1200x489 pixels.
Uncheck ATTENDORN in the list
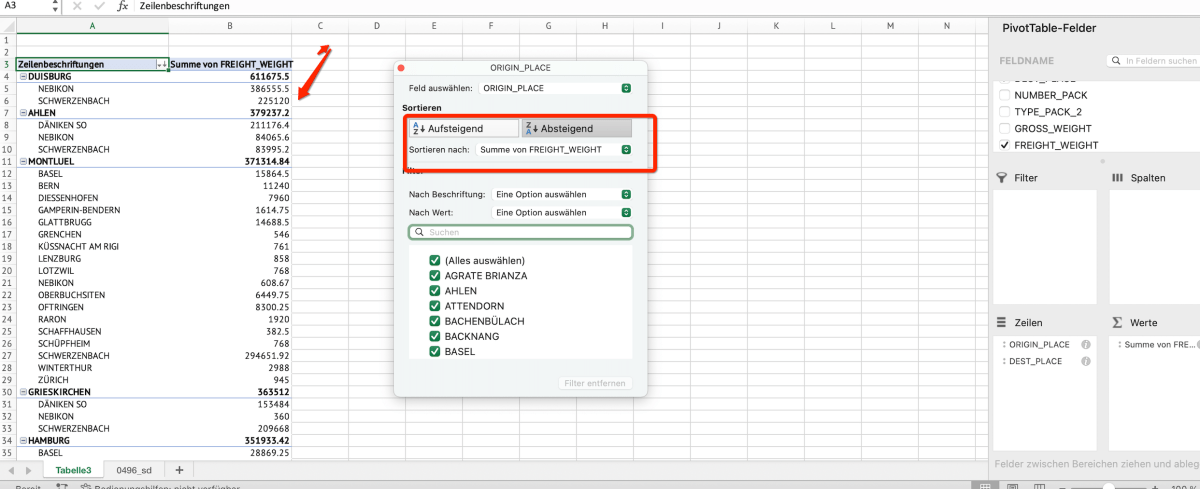[x=435, y=306]
